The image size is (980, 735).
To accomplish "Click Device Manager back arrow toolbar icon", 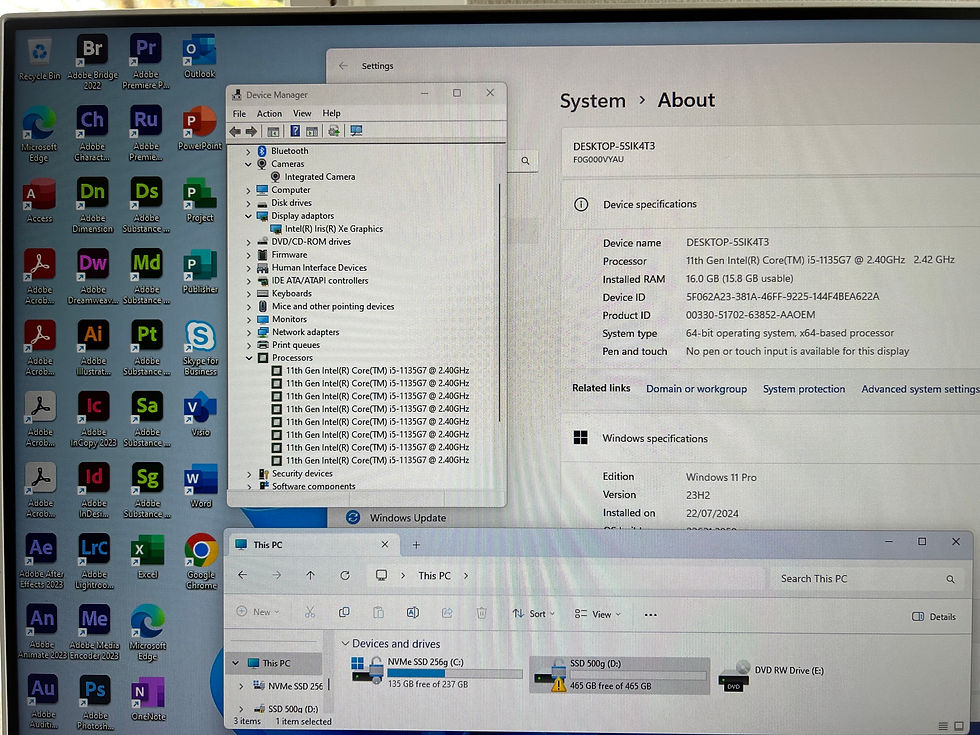I will point(235,131).
